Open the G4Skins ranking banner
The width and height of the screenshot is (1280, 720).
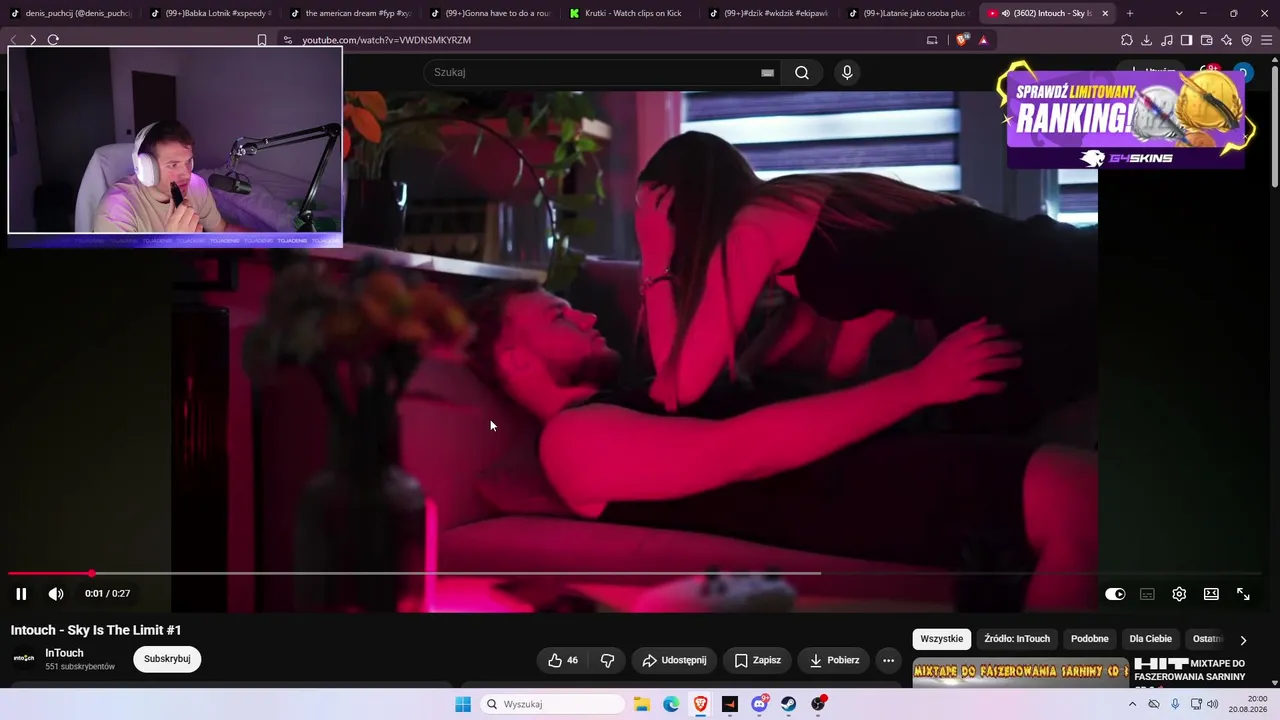click(x=1126, y=118)
